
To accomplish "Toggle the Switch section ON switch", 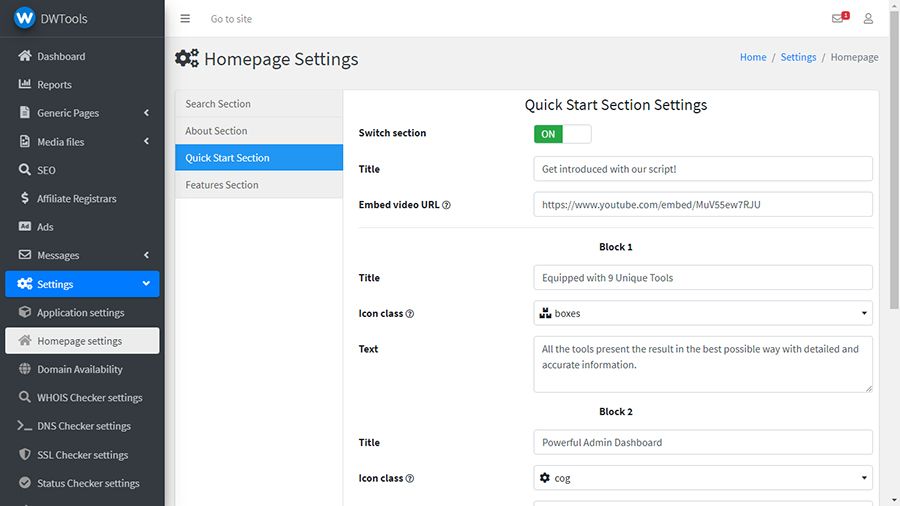I will point(562,134).
